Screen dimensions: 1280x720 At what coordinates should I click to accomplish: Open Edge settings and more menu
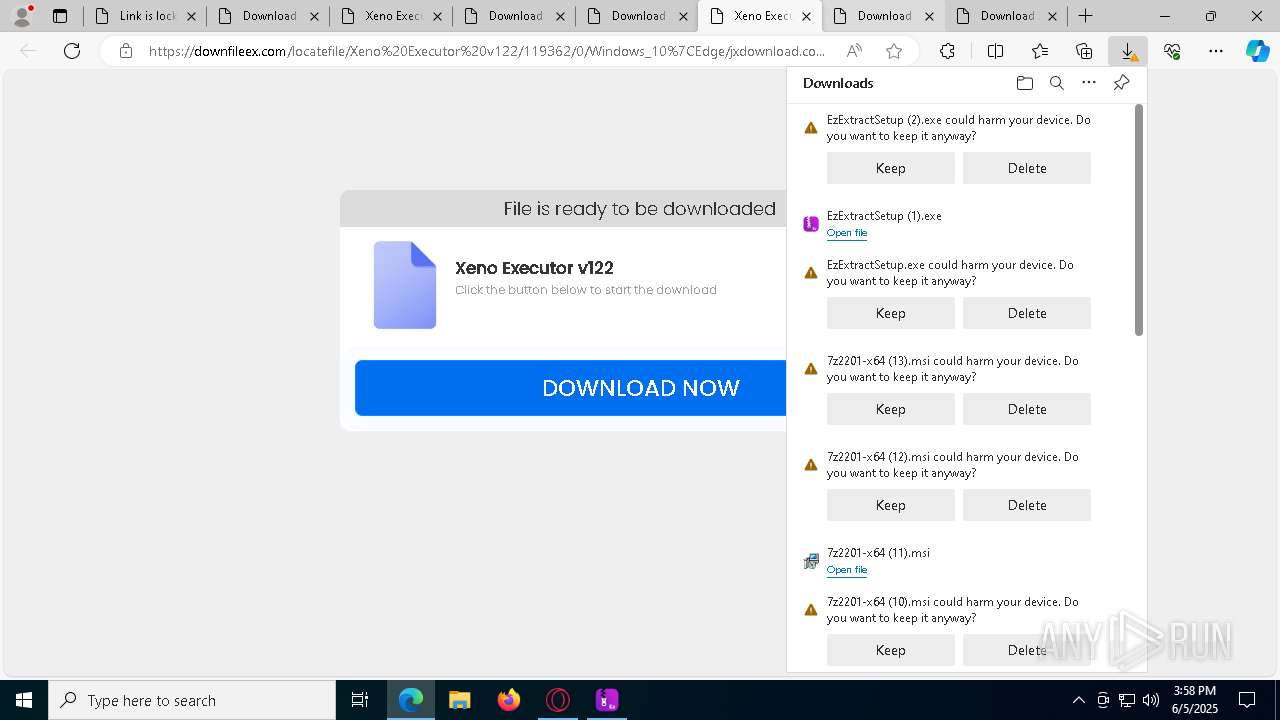click(x=1215, y=51)
